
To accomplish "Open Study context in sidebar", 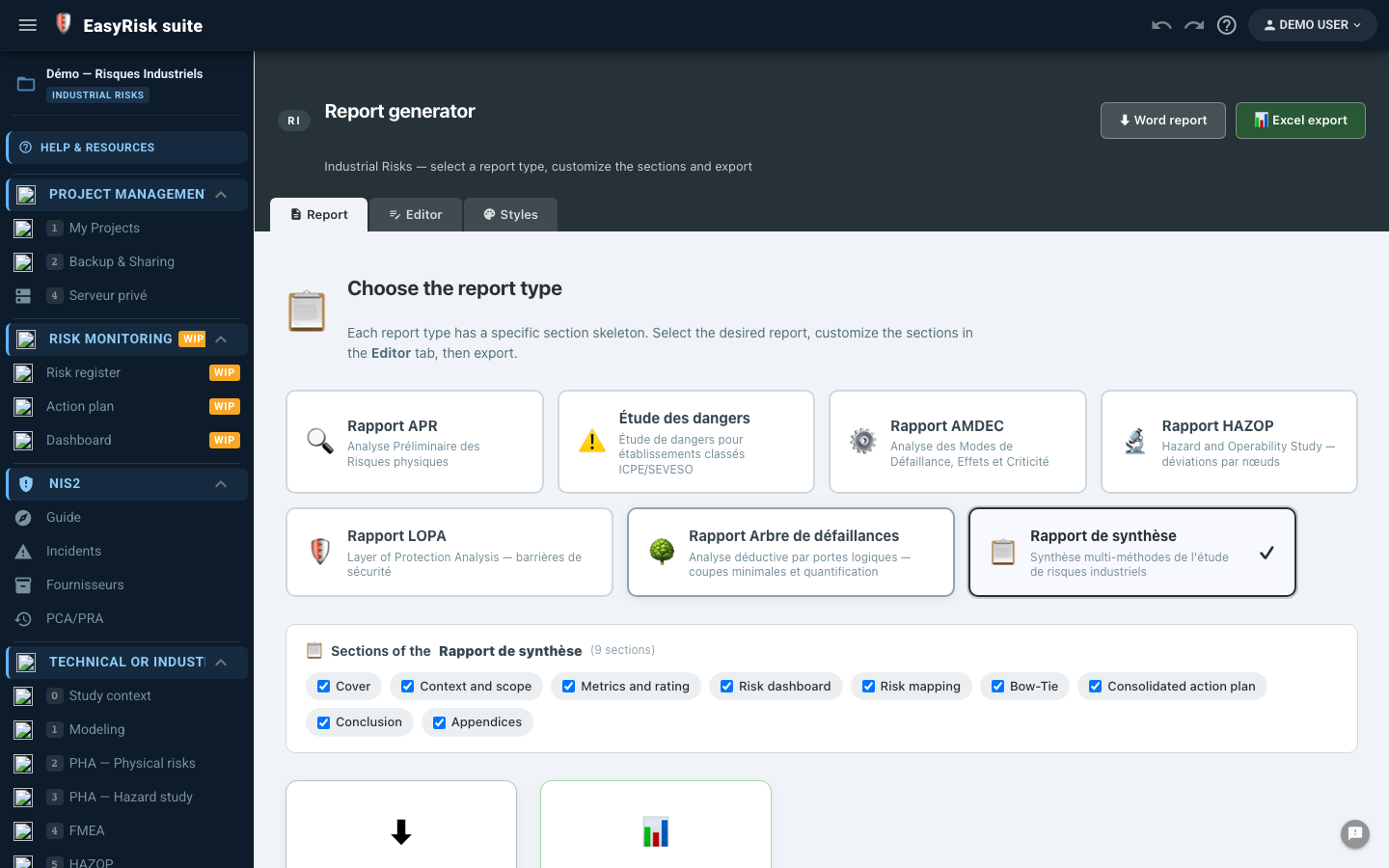I will [127, 695].
